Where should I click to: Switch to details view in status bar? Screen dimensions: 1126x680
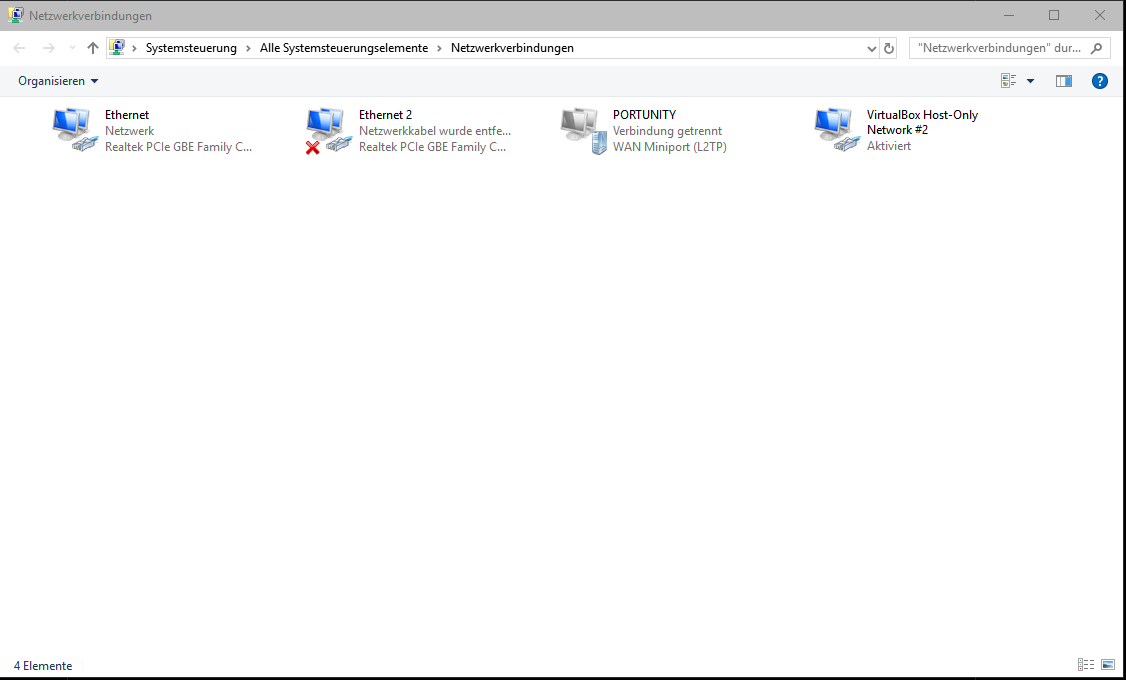tap(1085, 665)
